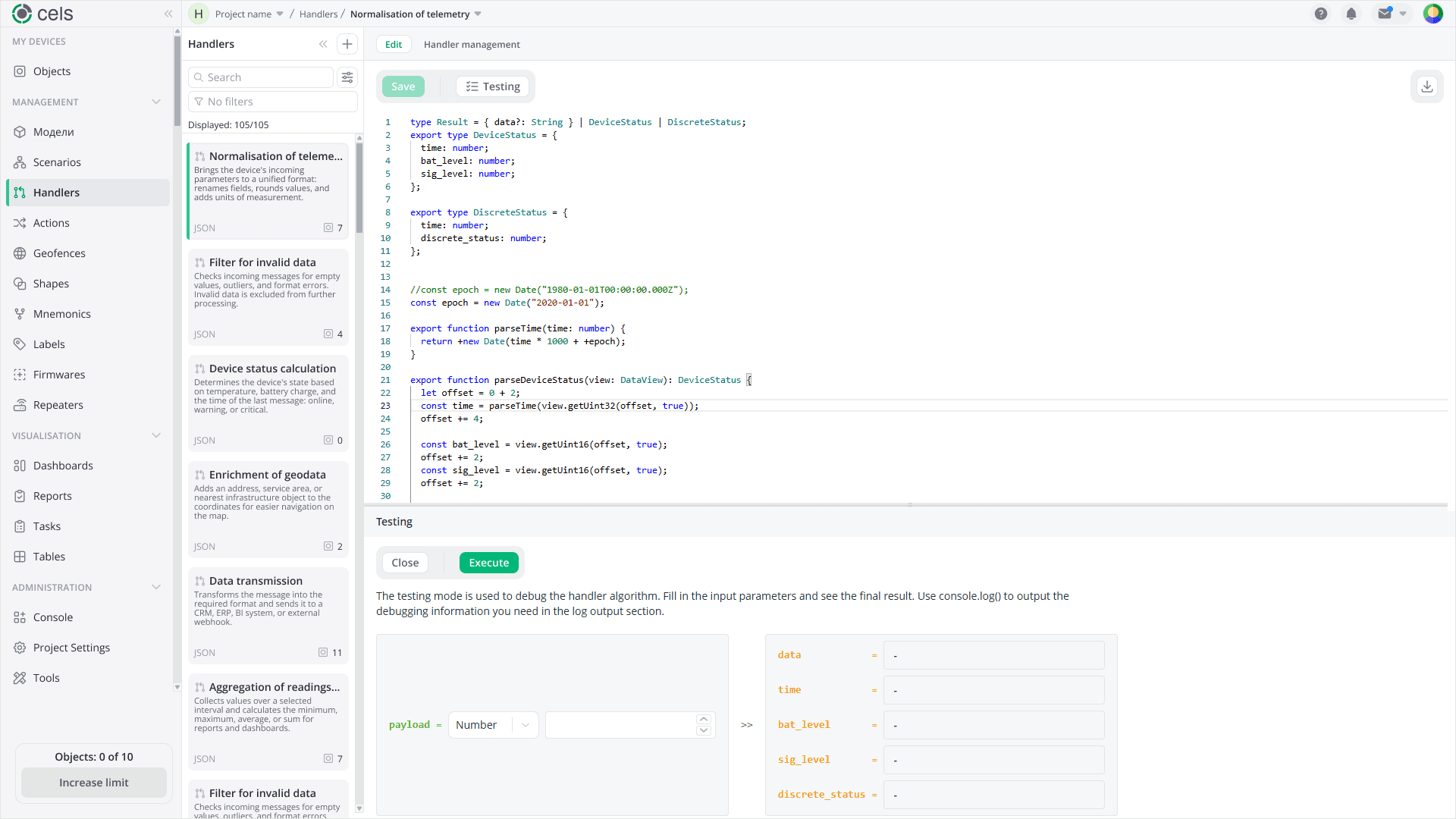
Task: Click the payload value input field
Action: 620,725
